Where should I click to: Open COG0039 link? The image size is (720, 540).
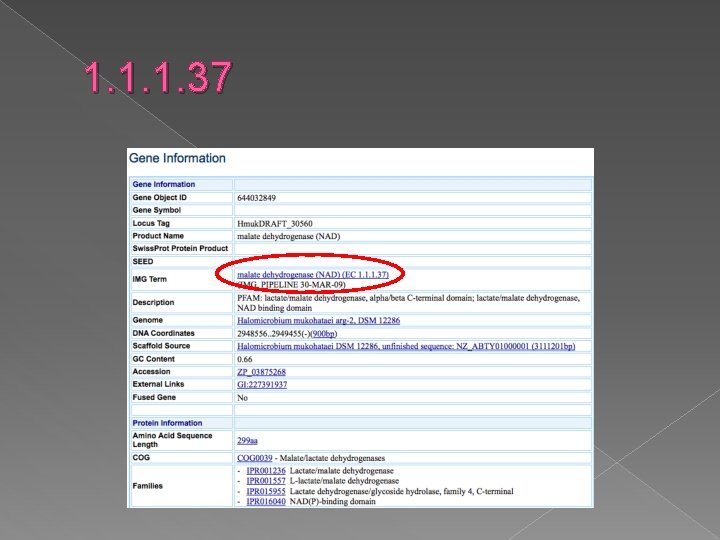254,458
